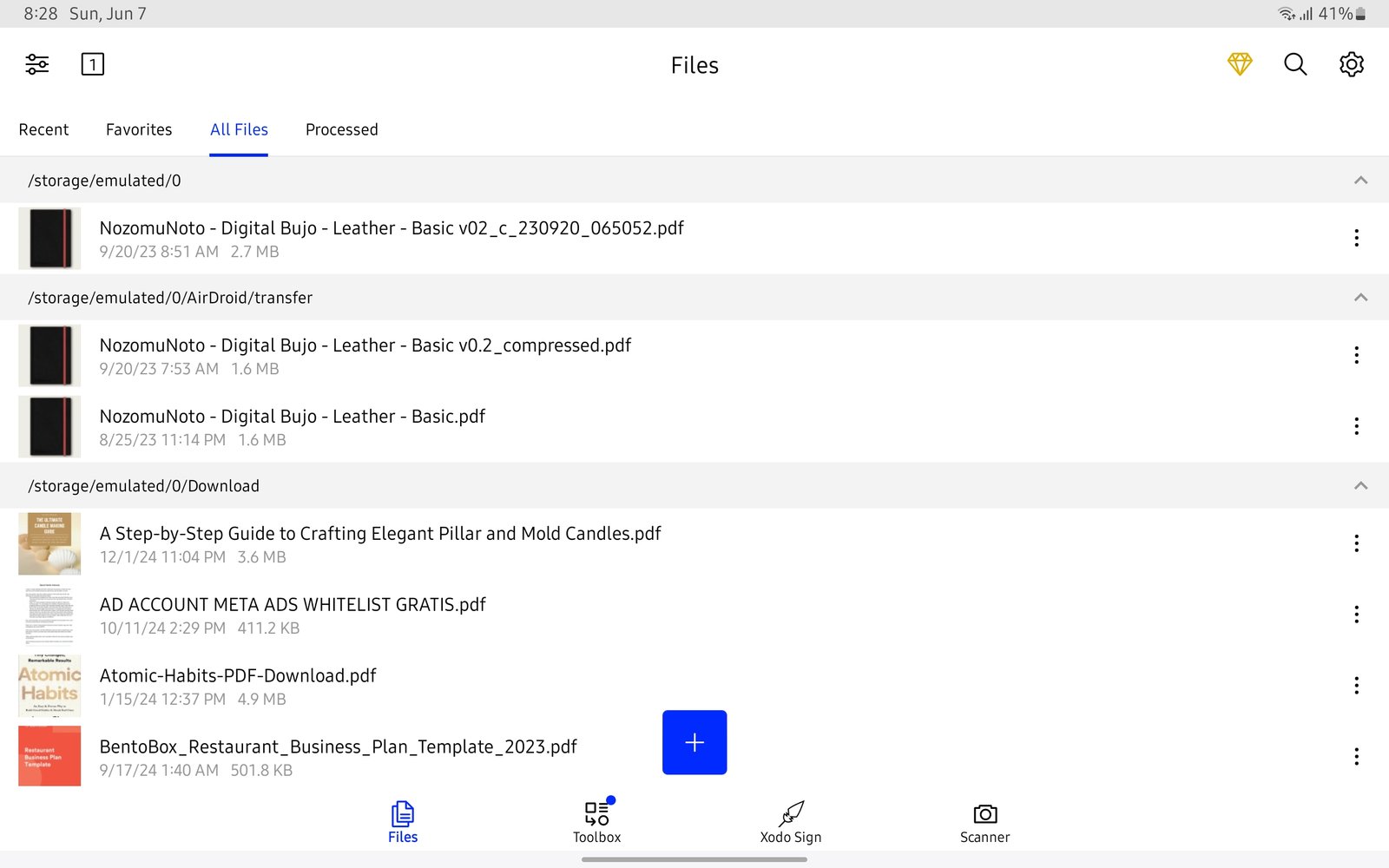1389x868 pixels.
Task: Open more options for BentoBox Restaurant Business Plan
Action: tap(1356, 757)
